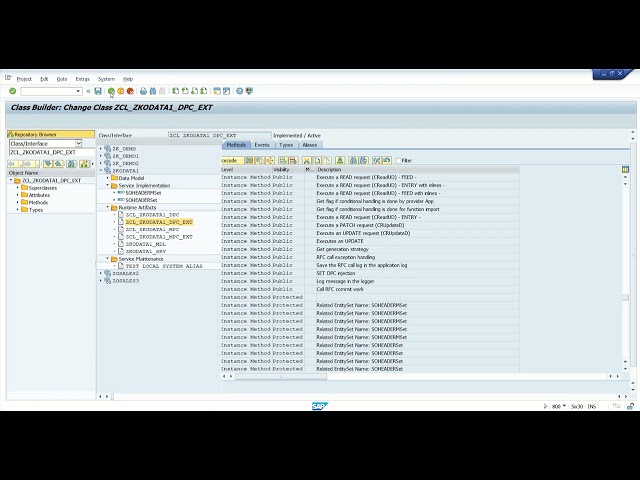Click the Copy icon in methods toolbar
This screenshot has height=480, width=640.
click(x=317, y=160)
